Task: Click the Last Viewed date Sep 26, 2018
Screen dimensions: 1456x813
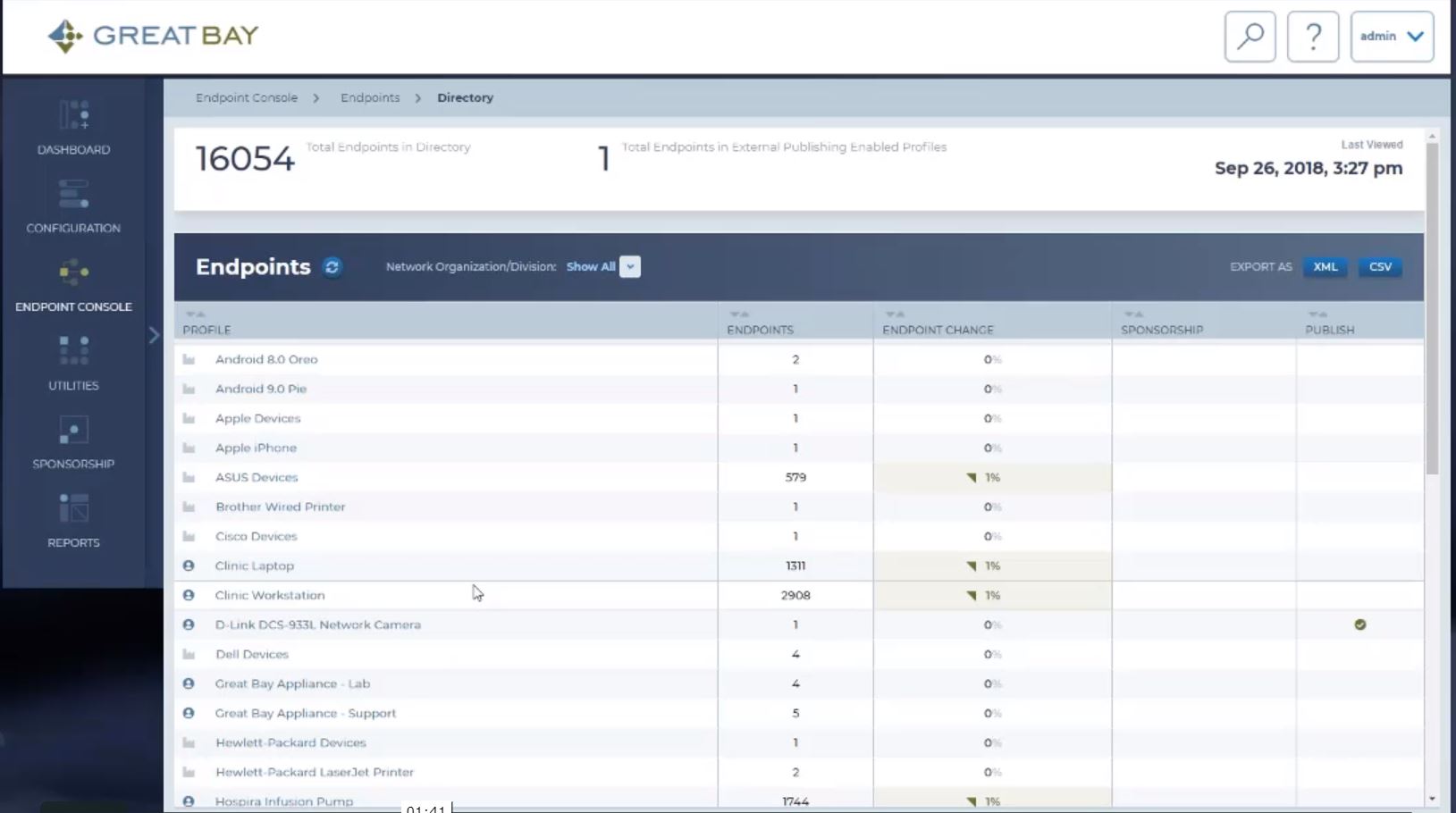Action: [1309, 168]
